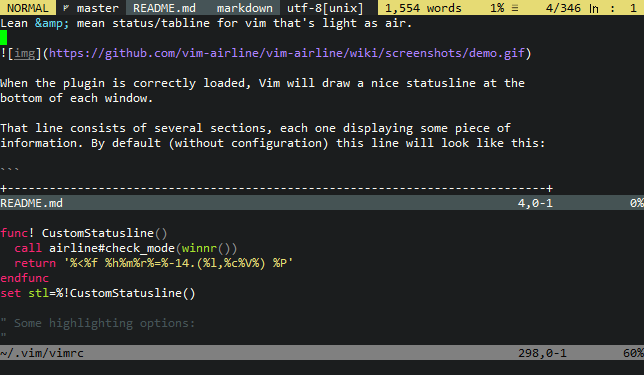Click the git branch icon before master
The image size is (644, 375).
pos(66,8)
